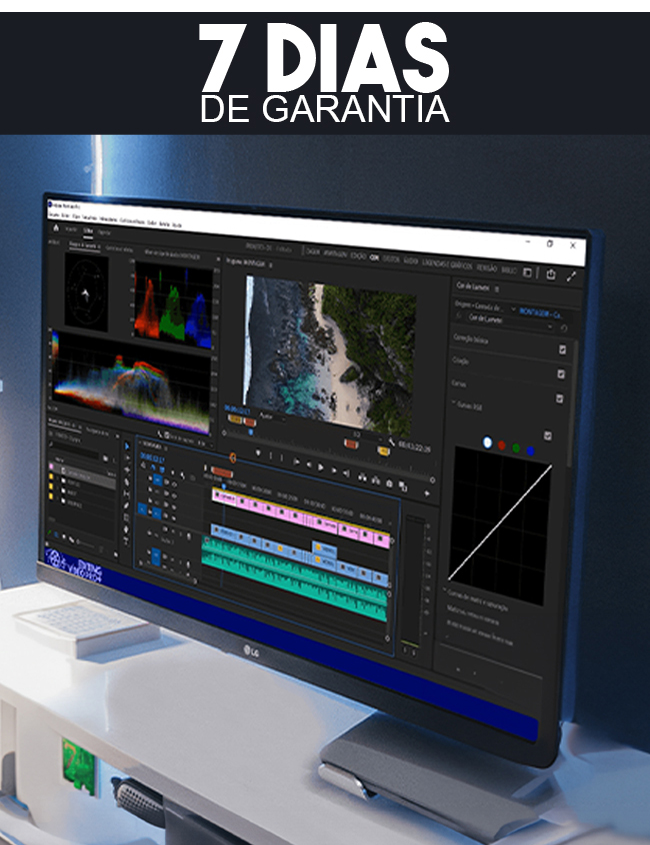Switch to the LEGENDAS E GRÁFICOS workspace
Viewport: 650px width, 845px height.
tap(447, 264)
